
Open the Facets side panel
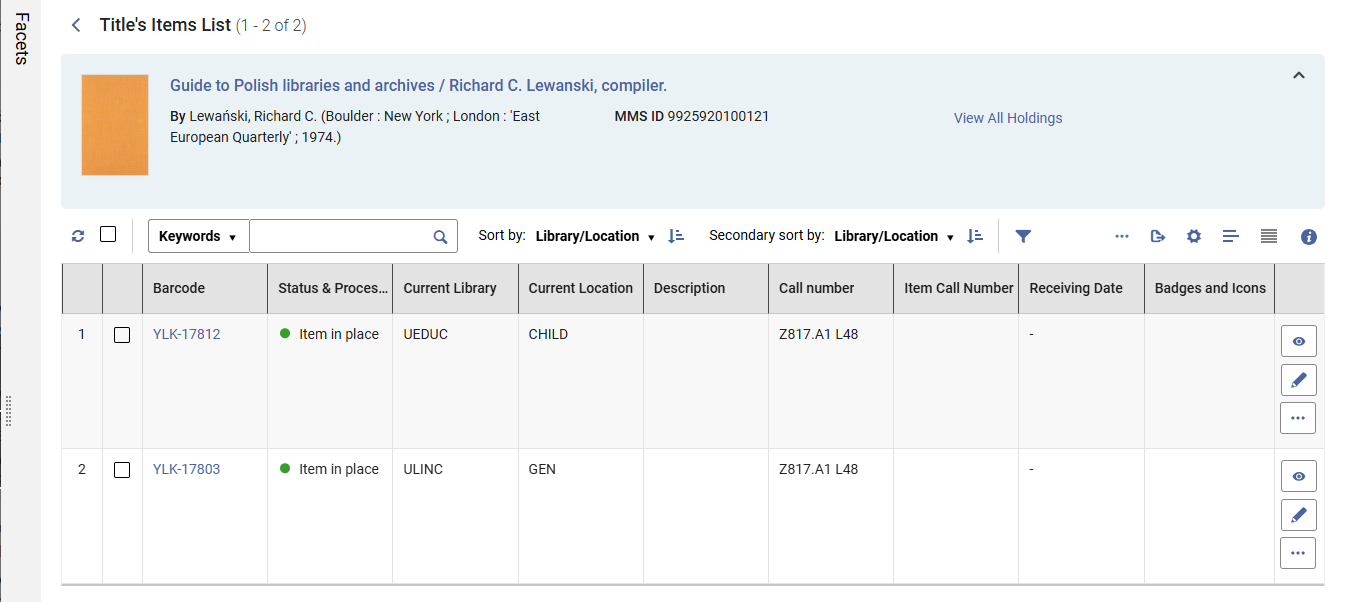pyautogui.click(x=21, y=39)
